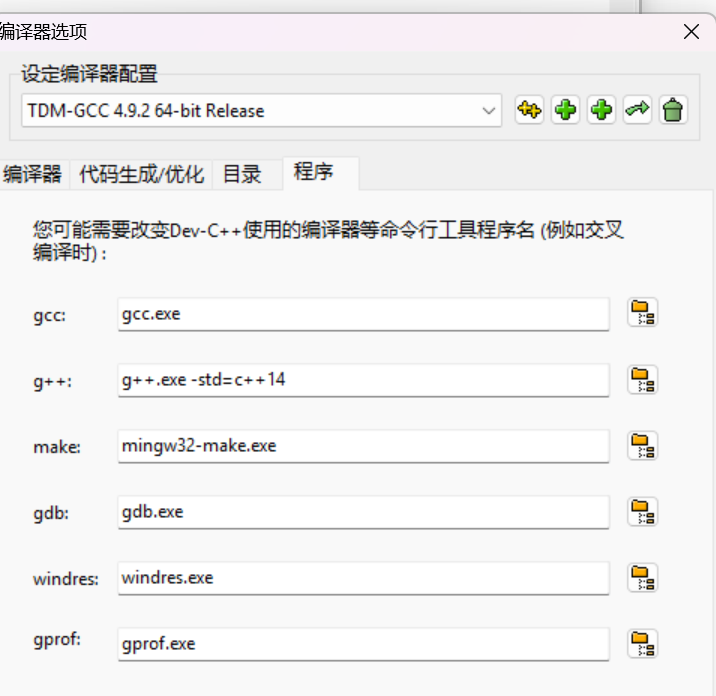The image size is (716, 696).
Task: Select the 程序 tab
Action: tap(321, 173)
